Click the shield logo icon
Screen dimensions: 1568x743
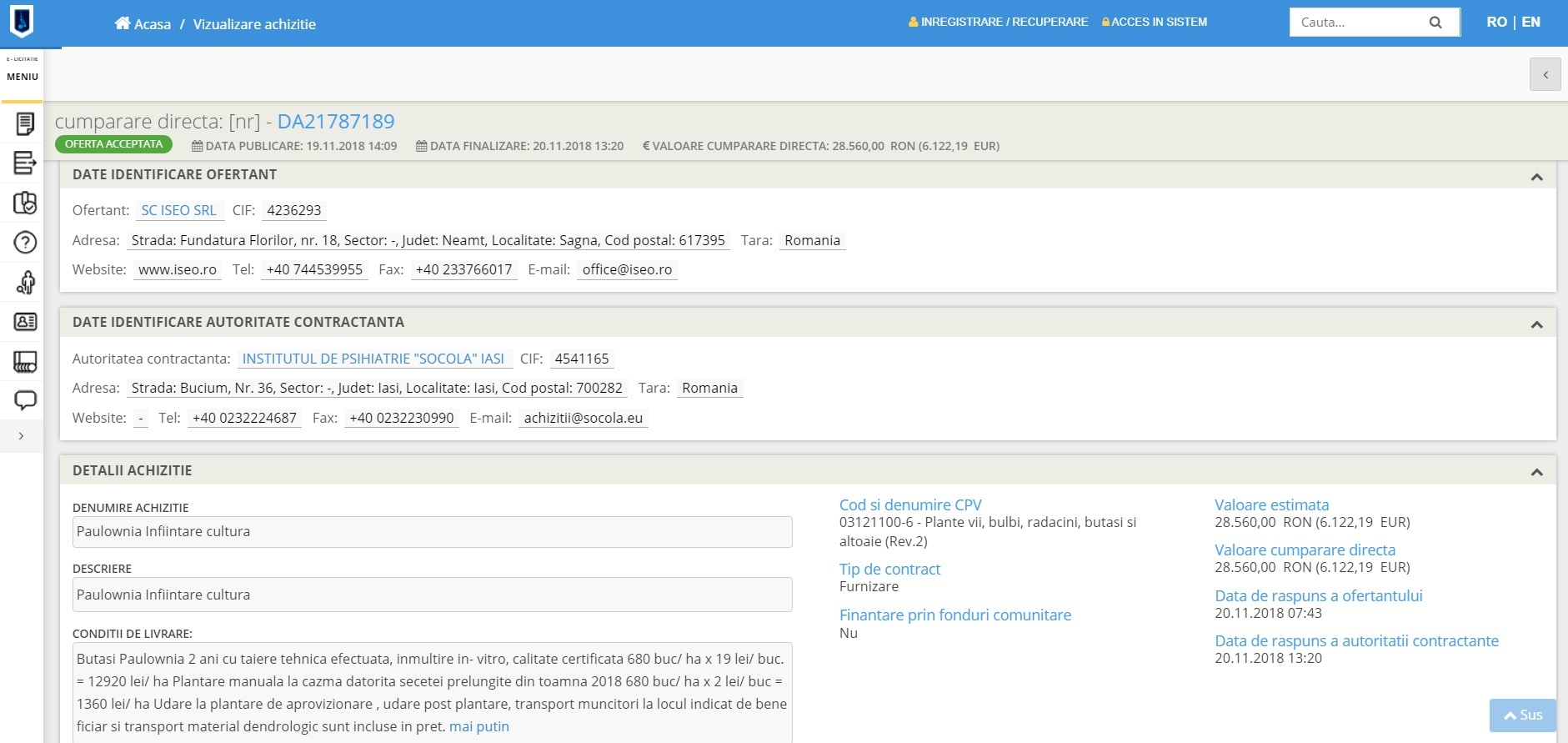coord(22,21)
